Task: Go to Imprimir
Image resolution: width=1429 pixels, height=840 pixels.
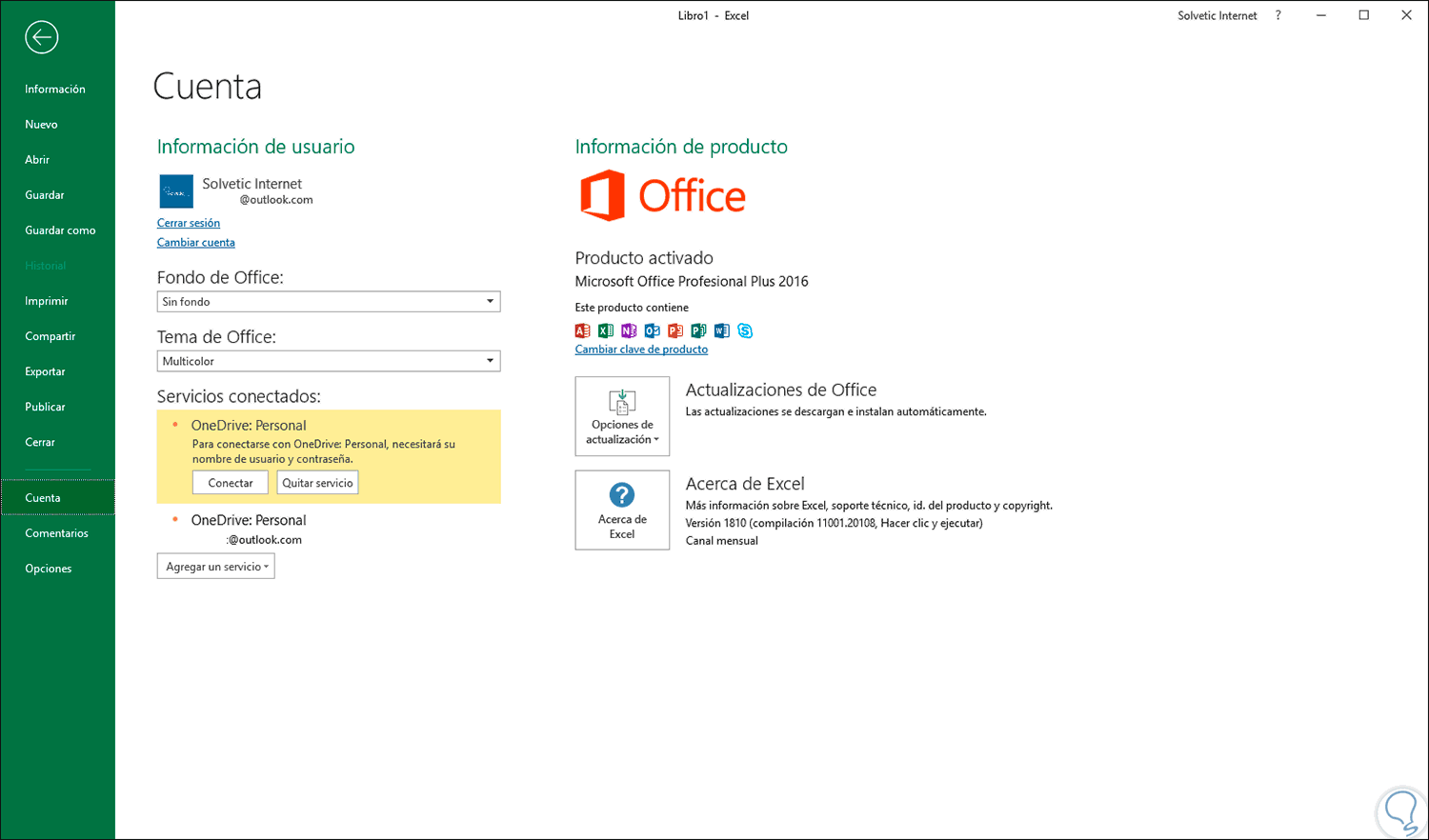Action: click(x=47, y=301)
